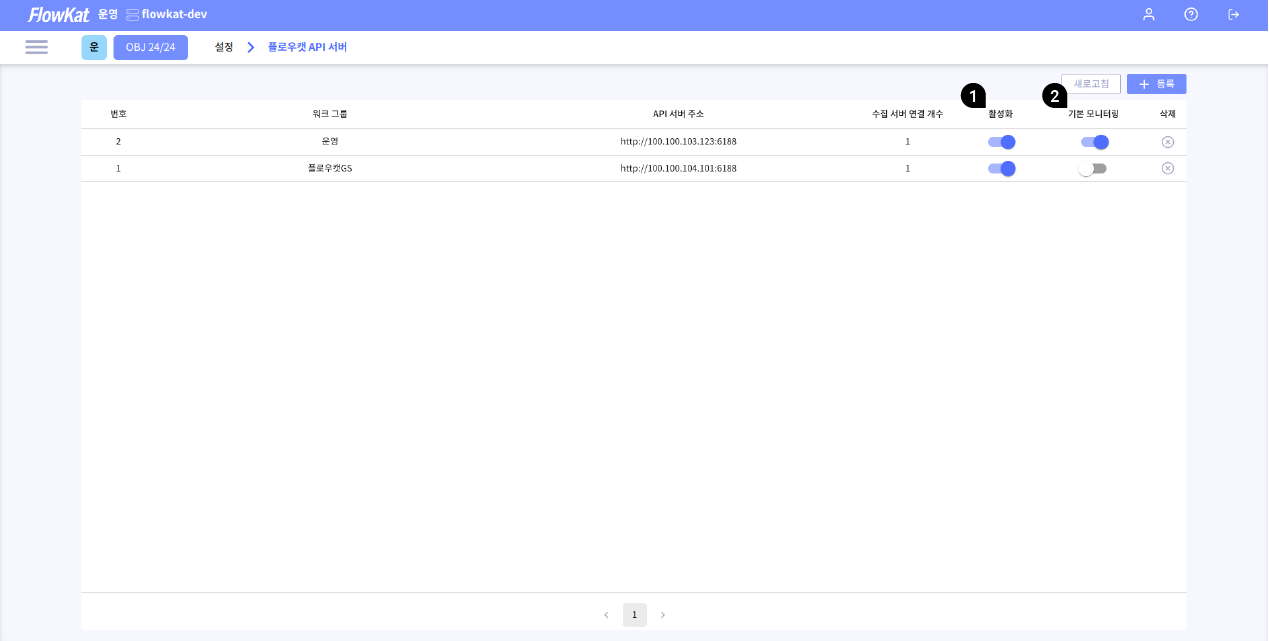1269x641 pixels.
Task: Open the 운 work group selector badge
Action: pyautogui.click(x=94, y=47)
